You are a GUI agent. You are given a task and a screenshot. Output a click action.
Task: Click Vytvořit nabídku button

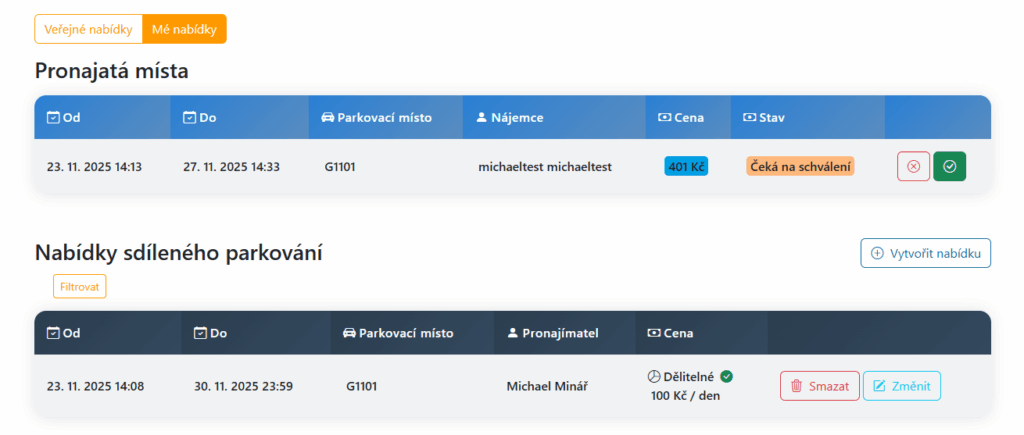[925, 253]
